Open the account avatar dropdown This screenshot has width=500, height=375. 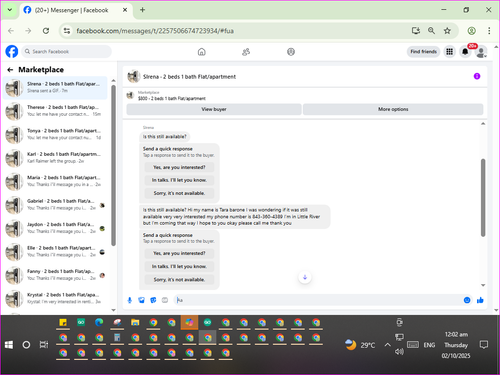[x=481, y=52]
